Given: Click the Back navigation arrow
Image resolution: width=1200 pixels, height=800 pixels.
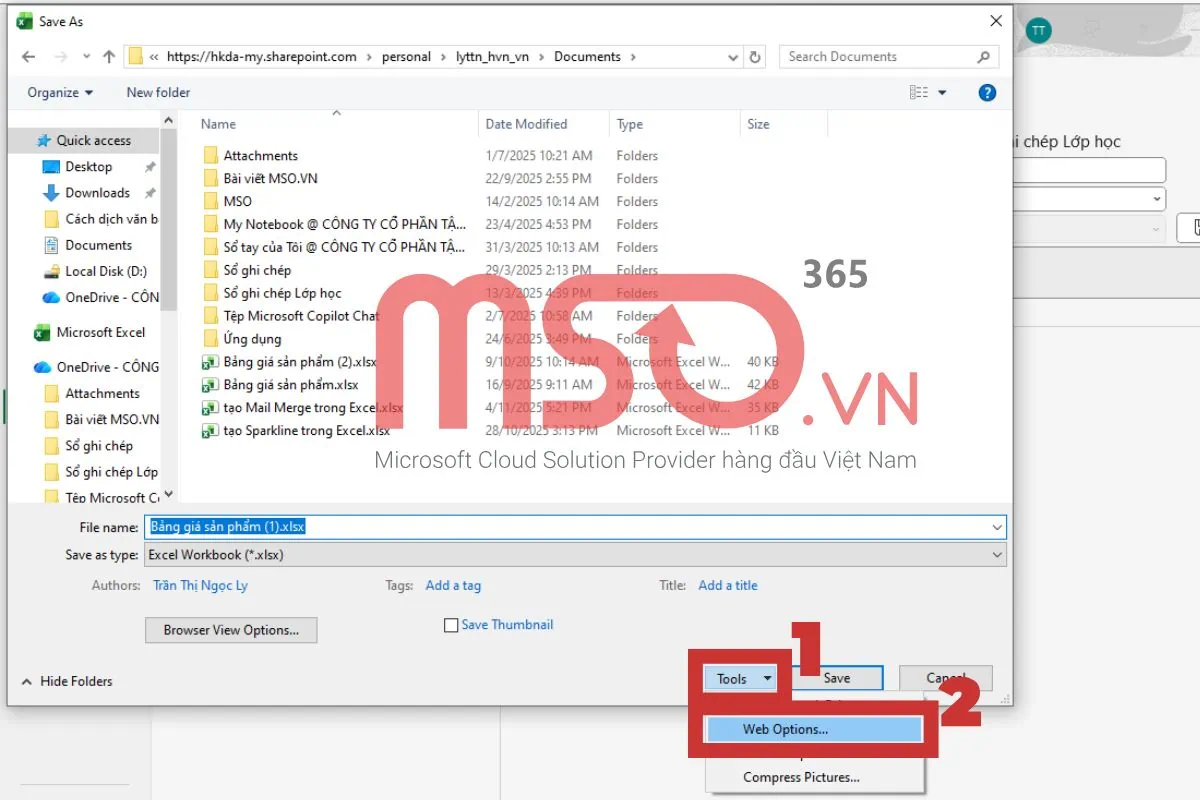Looking at the screenshot, I should (x=28, y=56).
